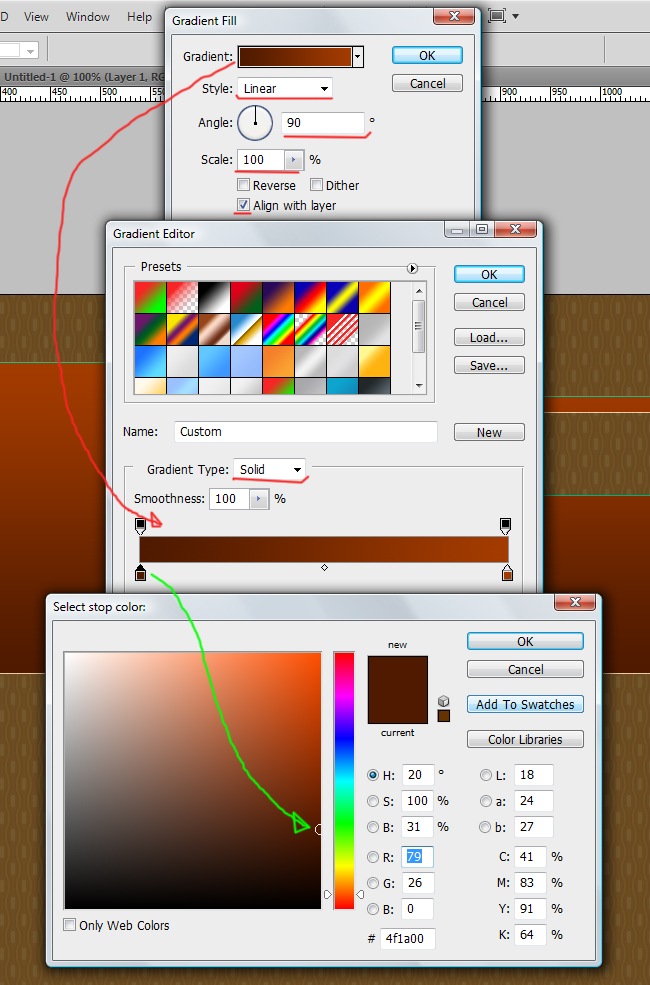Confirm the stop color with OK
This screenshot has height=985, width=650.
[x=525, y=641]
